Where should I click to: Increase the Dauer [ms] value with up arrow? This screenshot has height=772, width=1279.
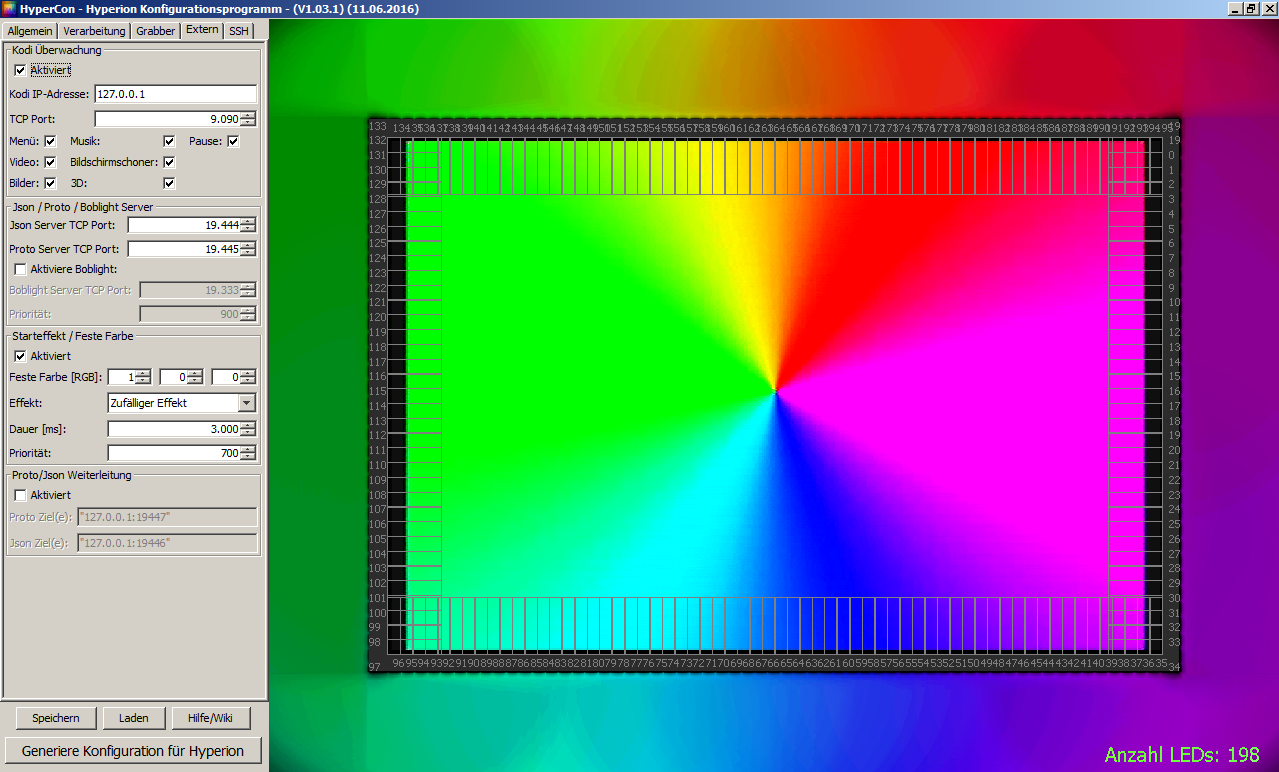click(248, 425)
